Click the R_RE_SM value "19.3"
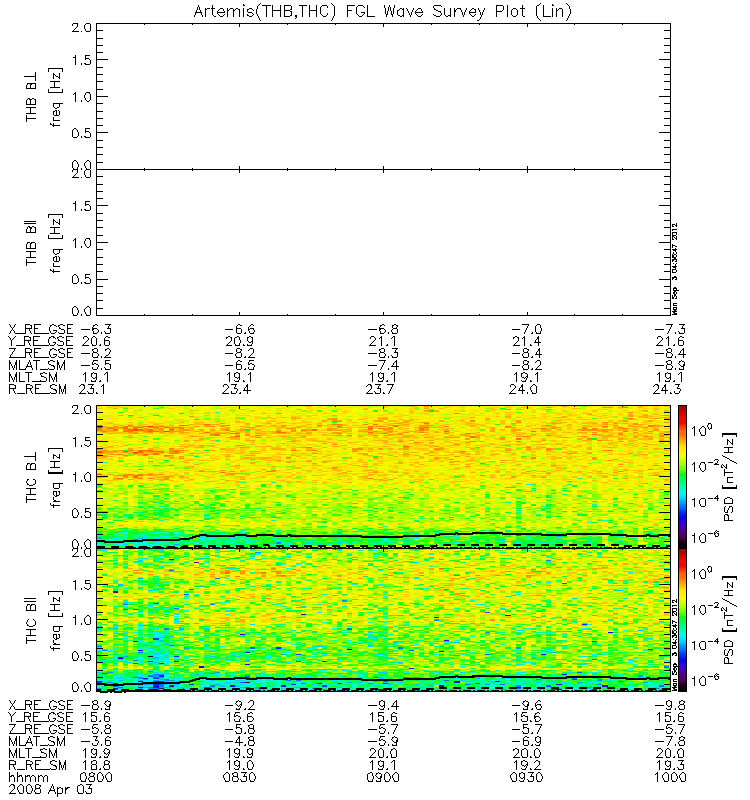This screenshot has width=750, height=800. [x=670, y=765]
